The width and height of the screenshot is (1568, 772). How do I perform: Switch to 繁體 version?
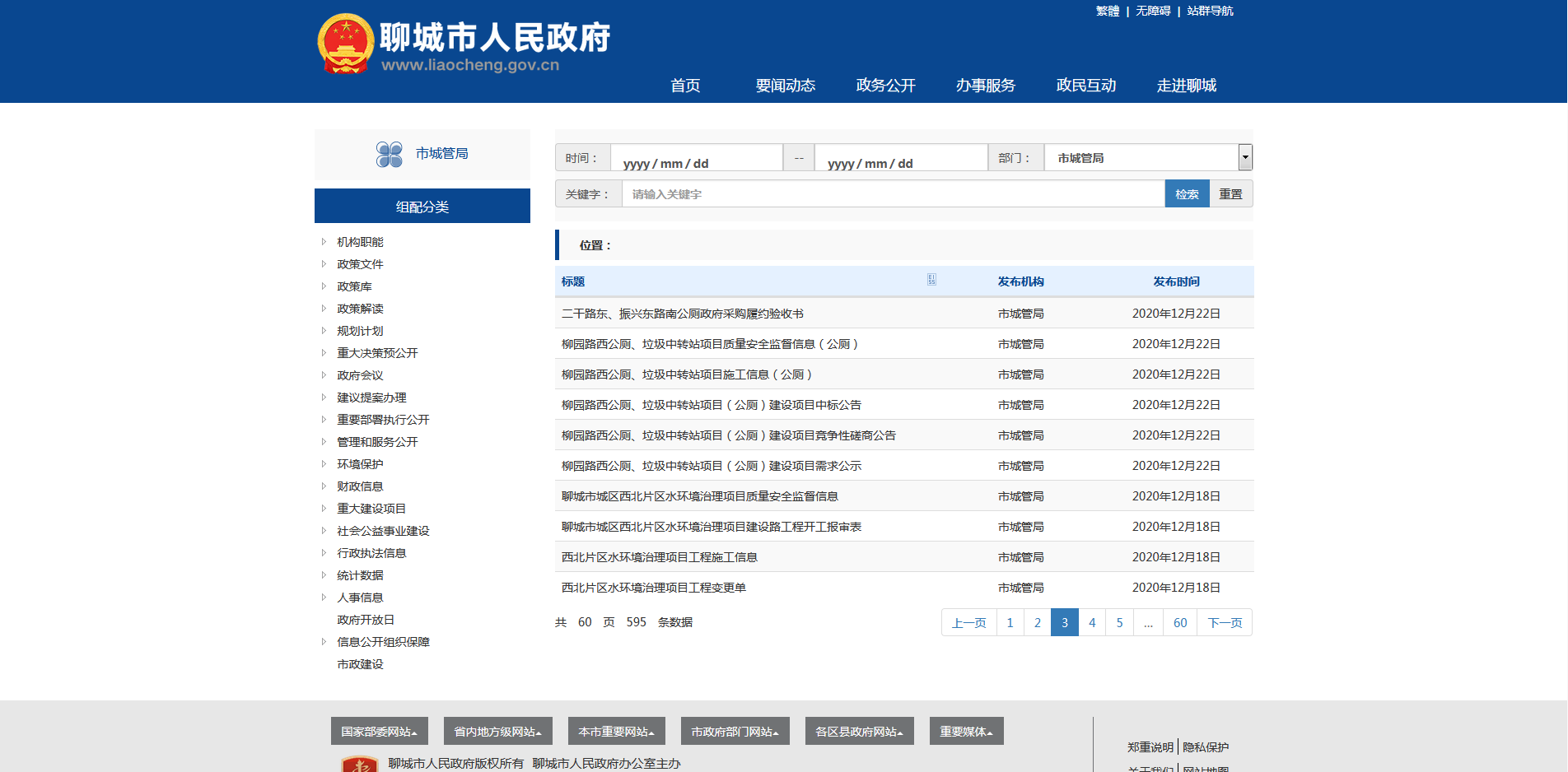pos(1108,11)
